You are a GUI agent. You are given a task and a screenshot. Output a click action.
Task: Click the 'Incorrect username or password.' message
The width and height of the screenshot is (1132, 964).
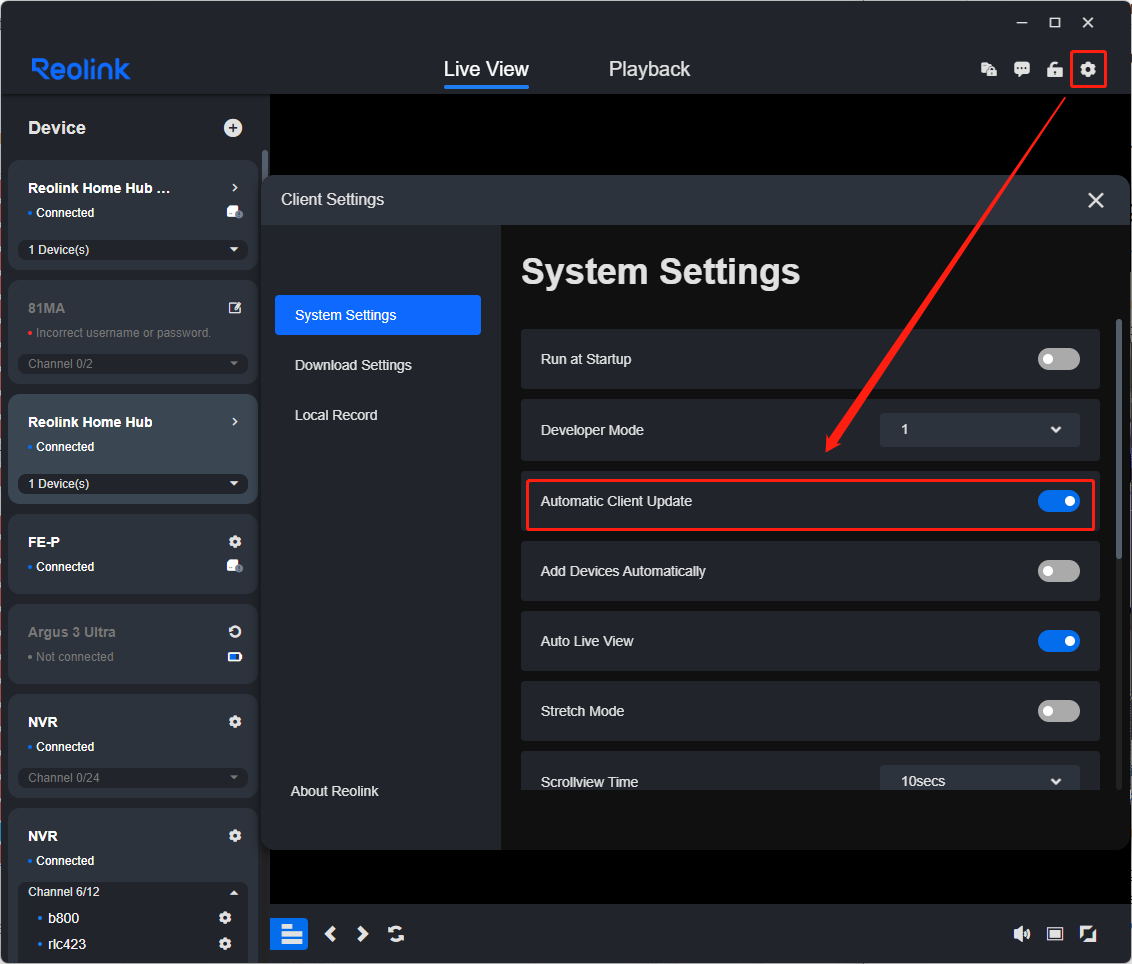click(123, 333)
